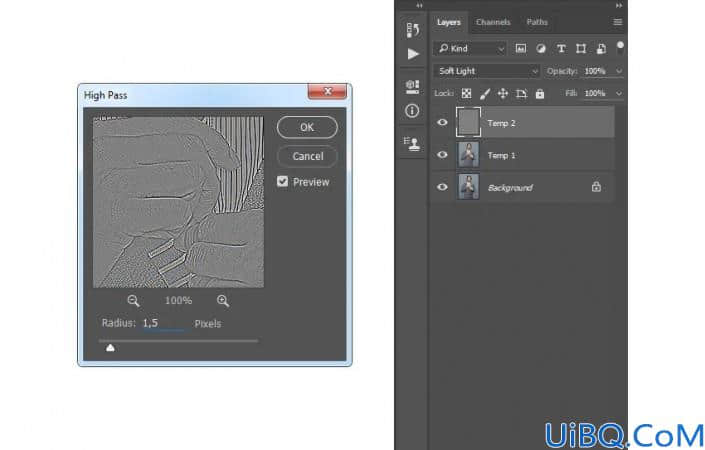This screenshot has height=450, width=705.
Task: Click inside the High Pass preview image
Action: (178, 202)
